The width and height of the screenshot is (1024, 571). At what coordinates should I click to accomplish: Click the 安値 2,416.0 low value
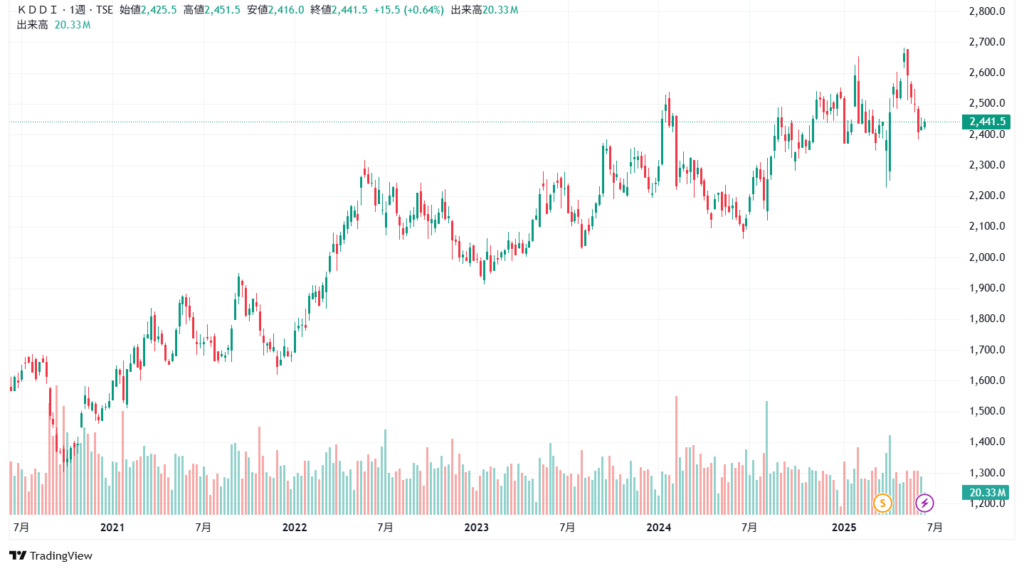point(275,10)
